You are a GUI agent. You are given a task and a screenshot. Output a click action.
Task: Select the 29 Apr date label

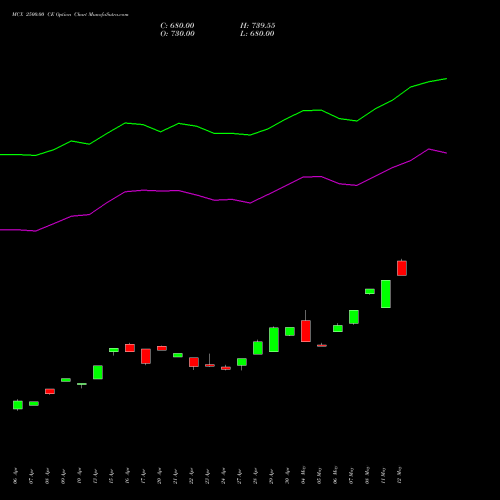(271, 476)
